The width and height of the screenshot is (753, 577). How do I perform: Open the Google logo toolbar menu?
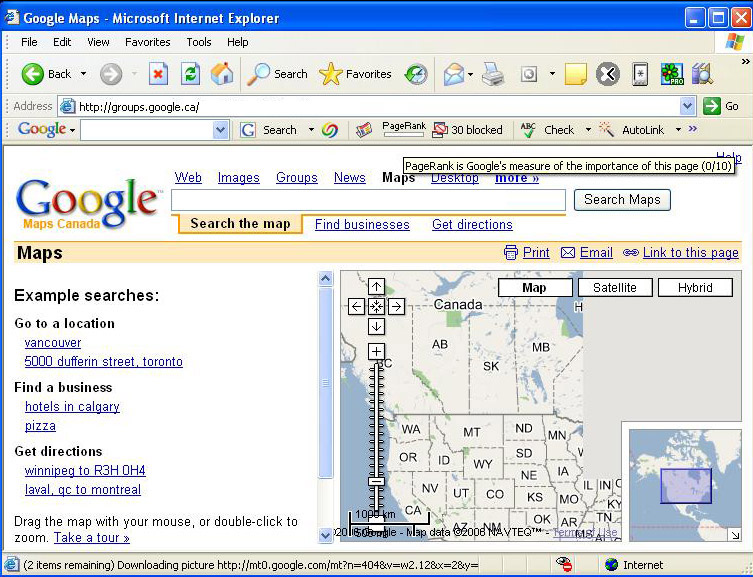click(46, 130)
